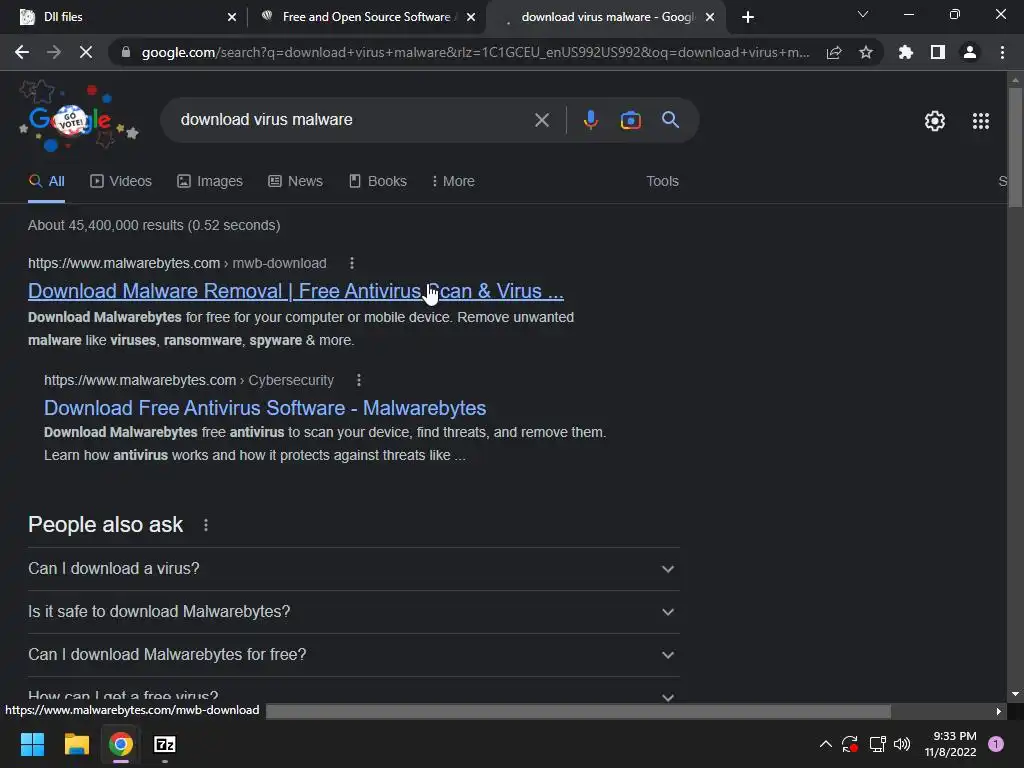Open 7-Zip from the taskbar

coord(165,744)
